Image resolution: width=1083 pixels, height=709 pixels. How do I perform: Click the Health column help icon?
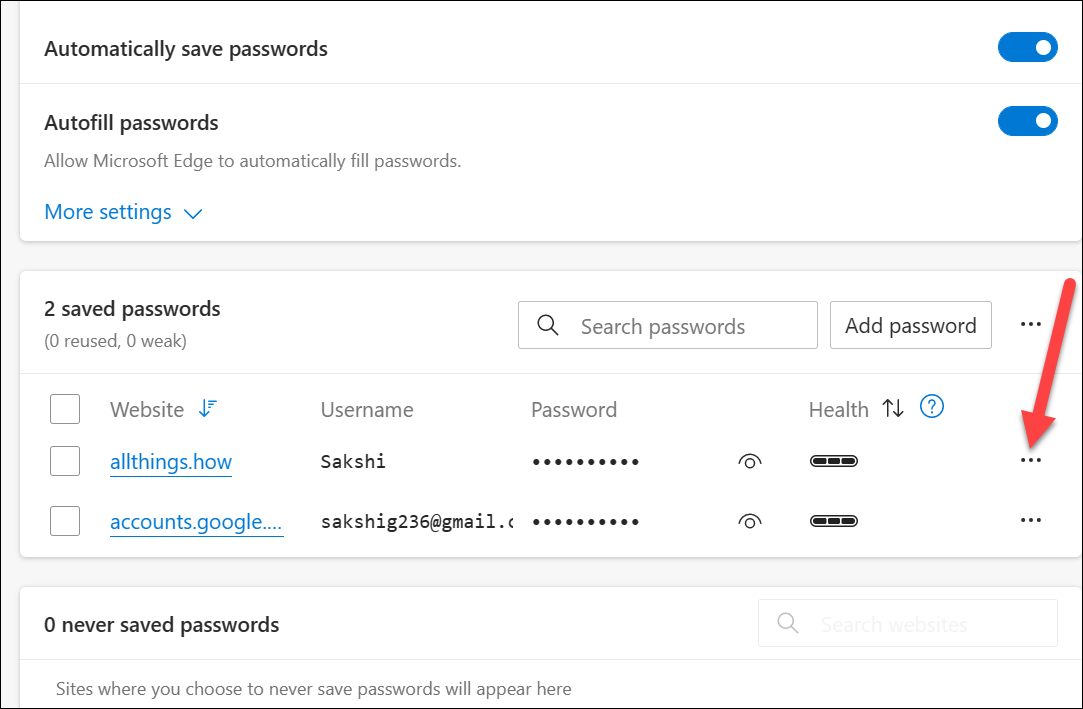932,407
